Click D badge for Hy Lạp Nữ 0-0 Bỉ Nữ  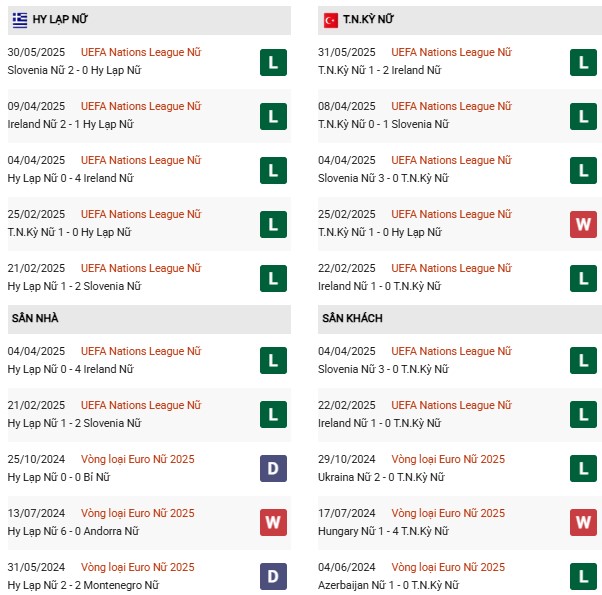point(273,468)
